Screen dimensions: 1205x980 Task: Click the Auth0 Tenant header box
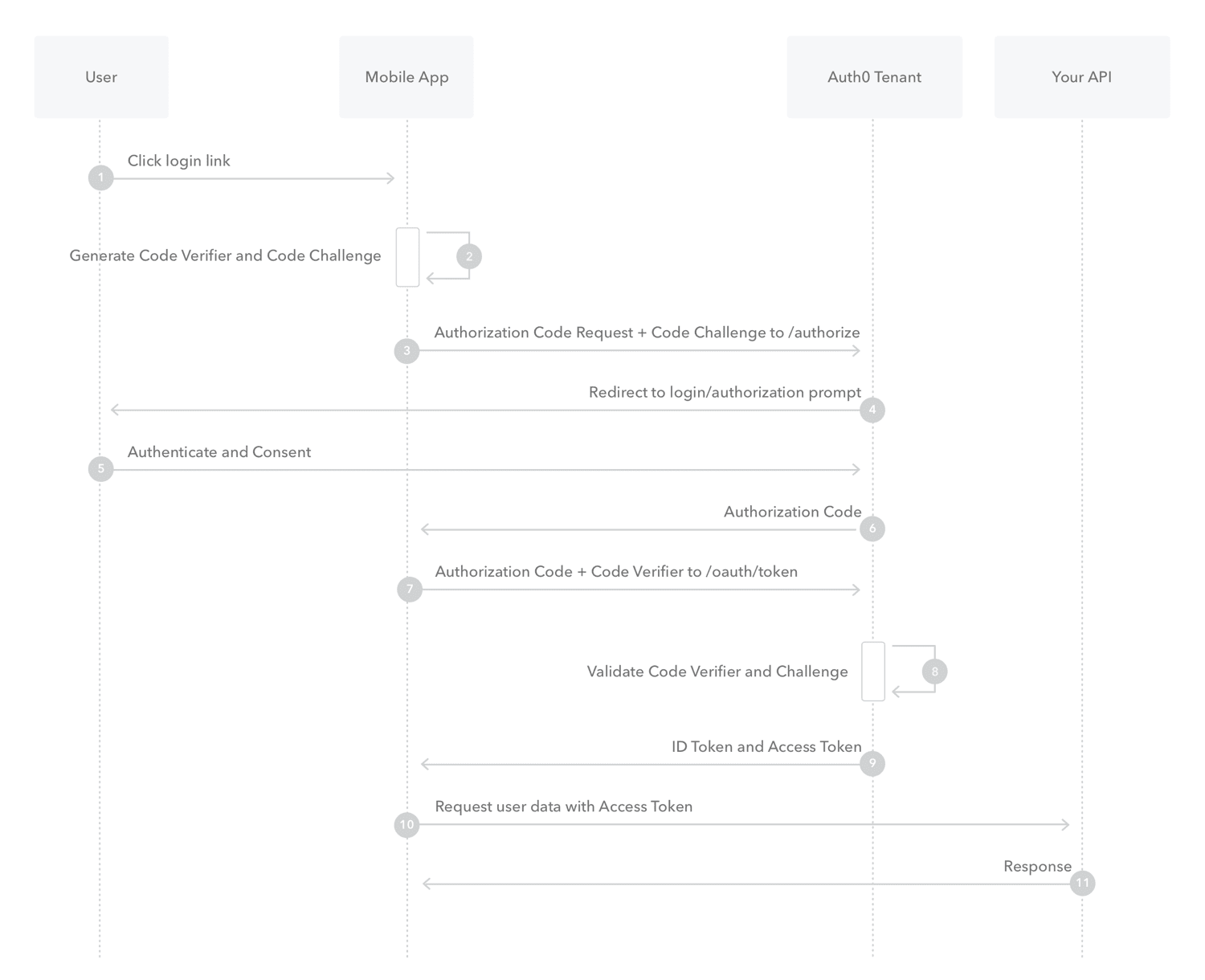coord(874,77)
